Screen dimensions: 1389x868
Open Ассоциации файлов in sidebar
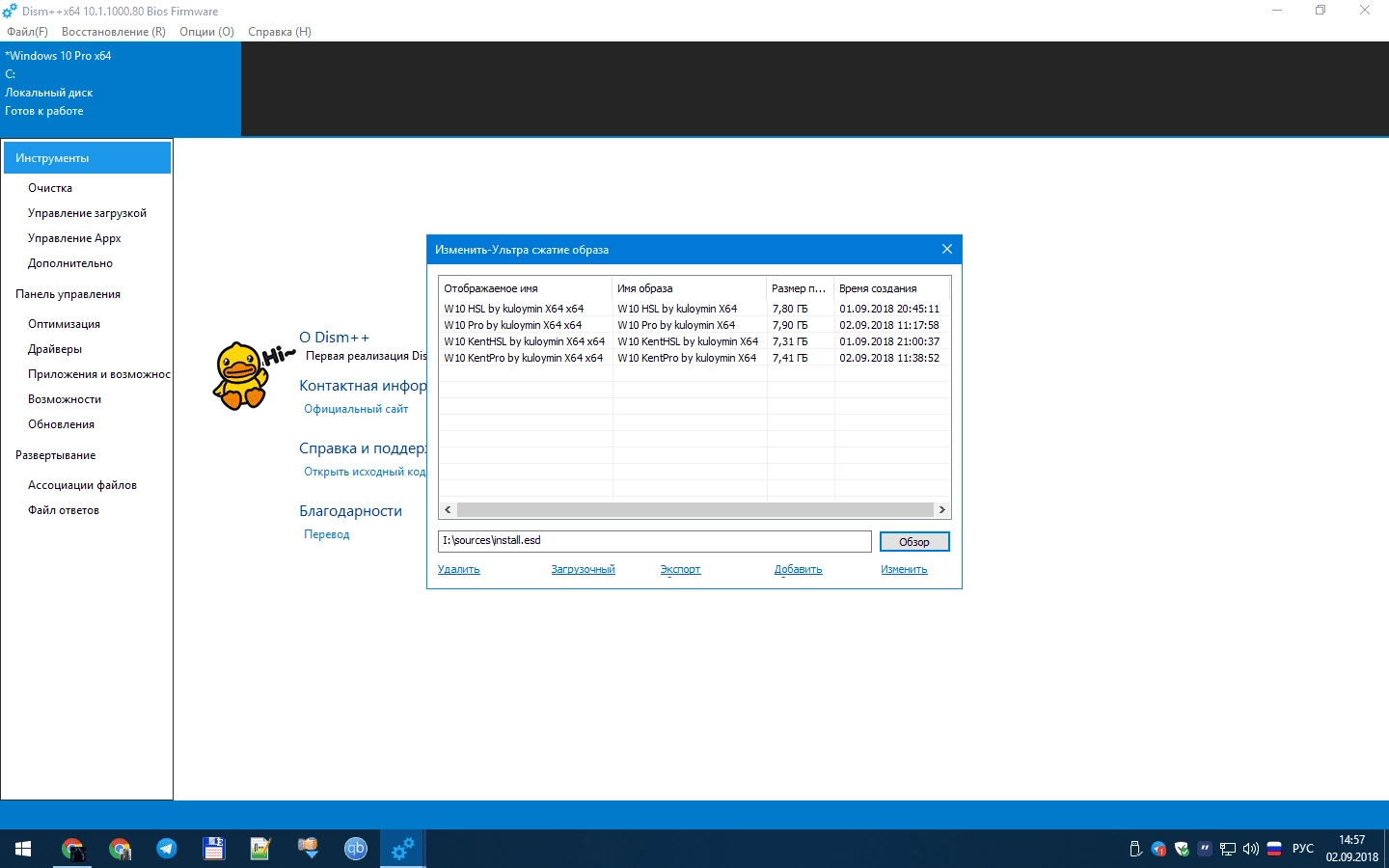tap(82, 485)
